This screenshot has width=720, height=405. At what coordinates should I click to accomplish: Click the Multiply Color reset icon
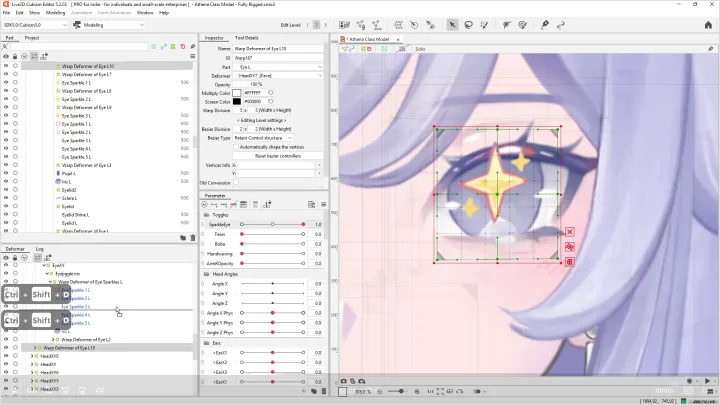270,93
